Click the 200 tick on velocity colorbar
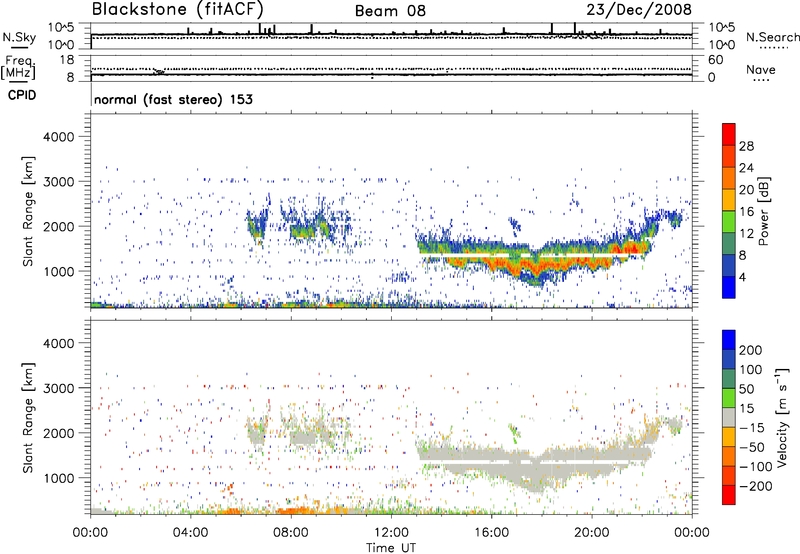800x554 pixels. [x=751, y=350]
